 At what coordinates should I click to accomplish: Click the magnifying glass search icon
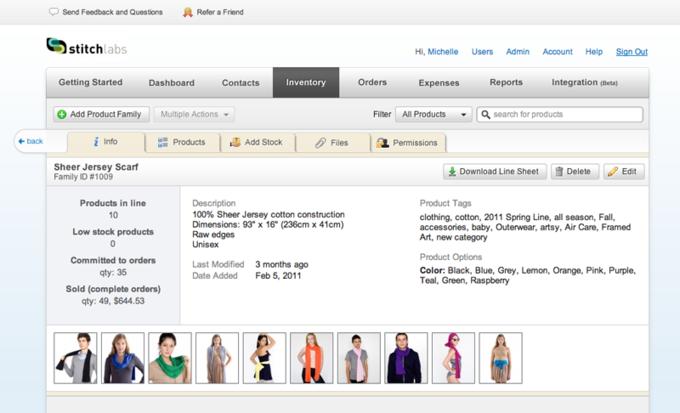click(485, 115)
